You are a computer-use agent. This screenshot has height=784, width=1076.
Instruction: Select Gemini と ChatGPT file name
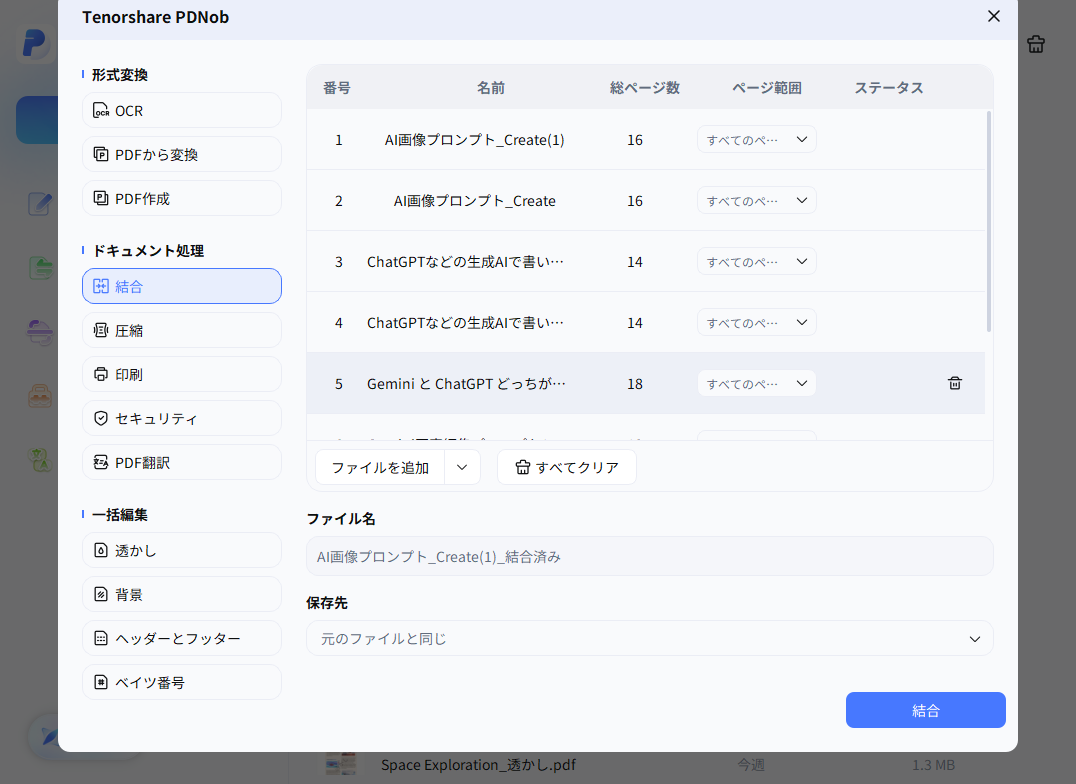467,384
